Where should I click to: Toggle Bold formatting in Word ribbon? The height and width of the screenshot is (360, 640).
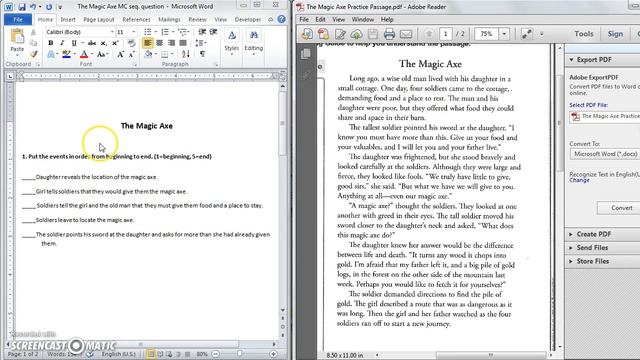(51, 43)
